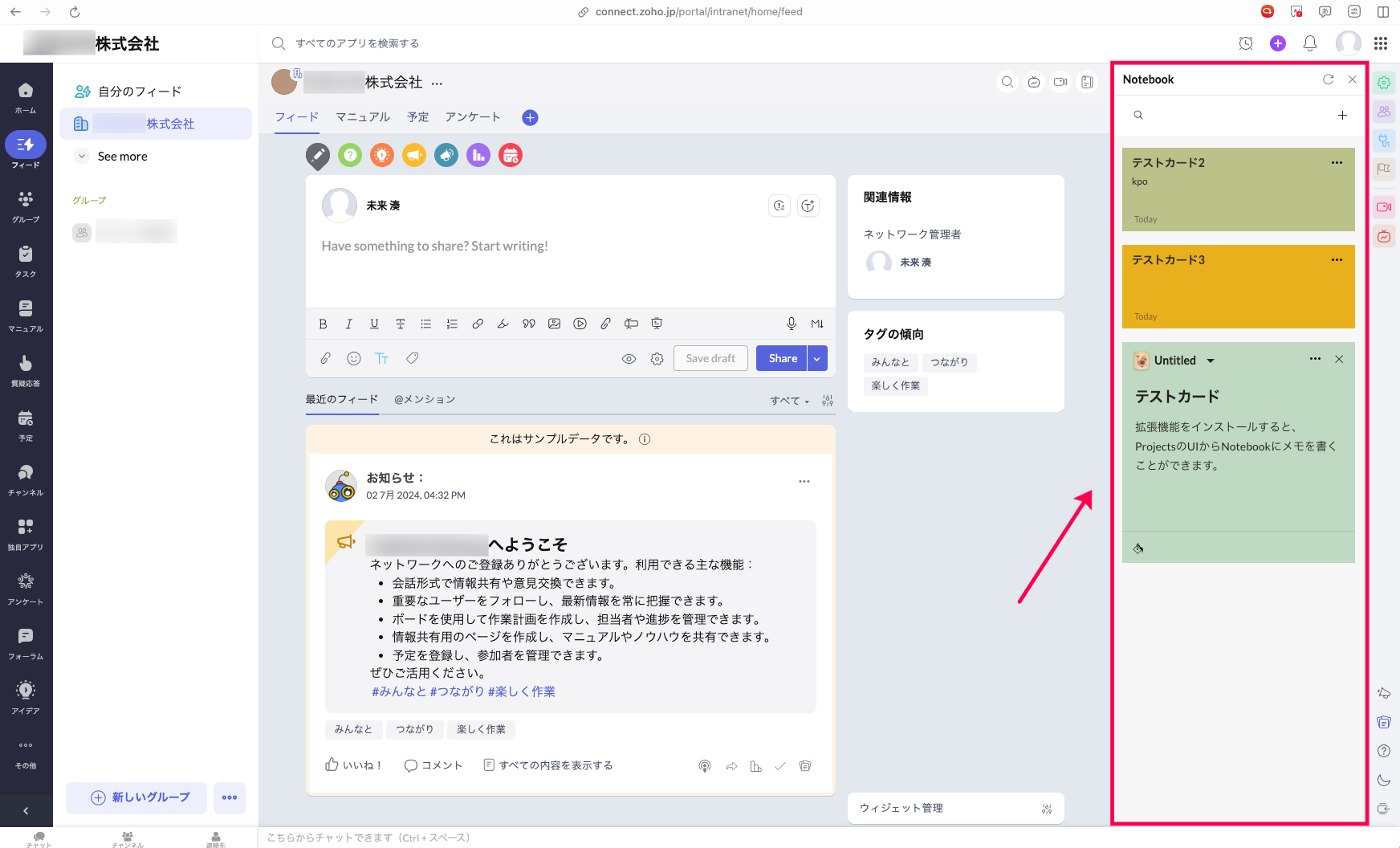Click the Save draft button

[710, 359]
